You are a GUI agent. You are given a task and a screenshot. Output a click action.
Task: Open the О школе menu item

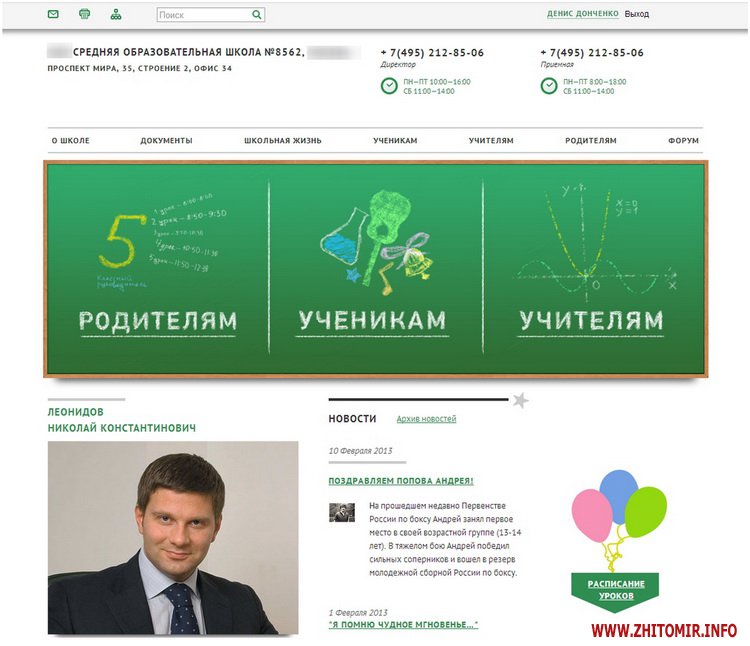coord(71,141)
